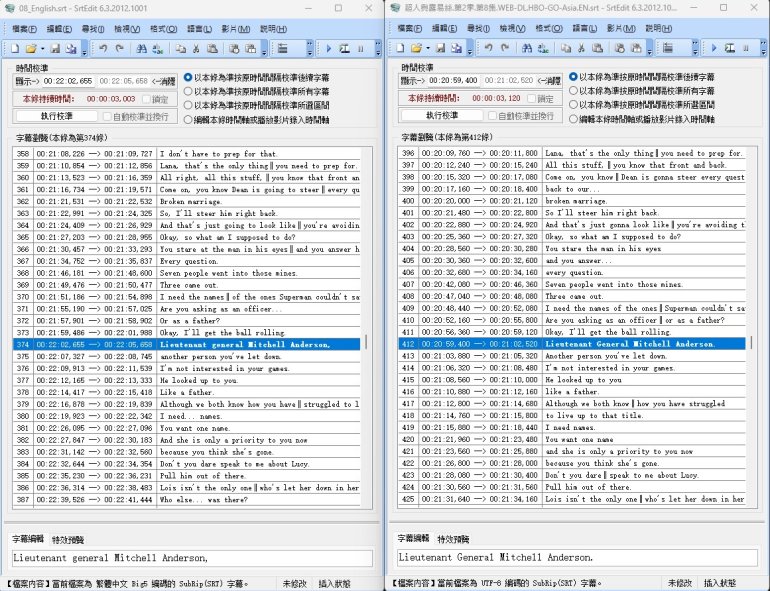Viewport: 770px width, 591px height.
Task: Open 格式(O) menu in left window
Action: 164,29
